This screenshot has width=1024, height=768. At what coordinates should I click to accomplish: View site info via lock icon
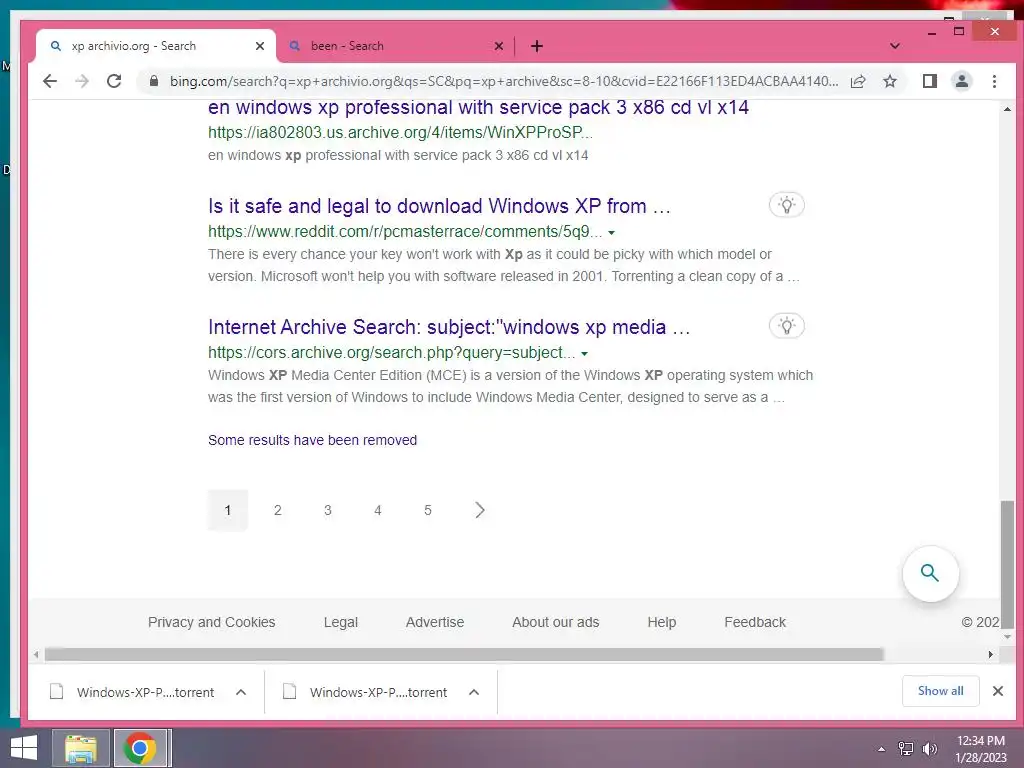coord(153,81)
